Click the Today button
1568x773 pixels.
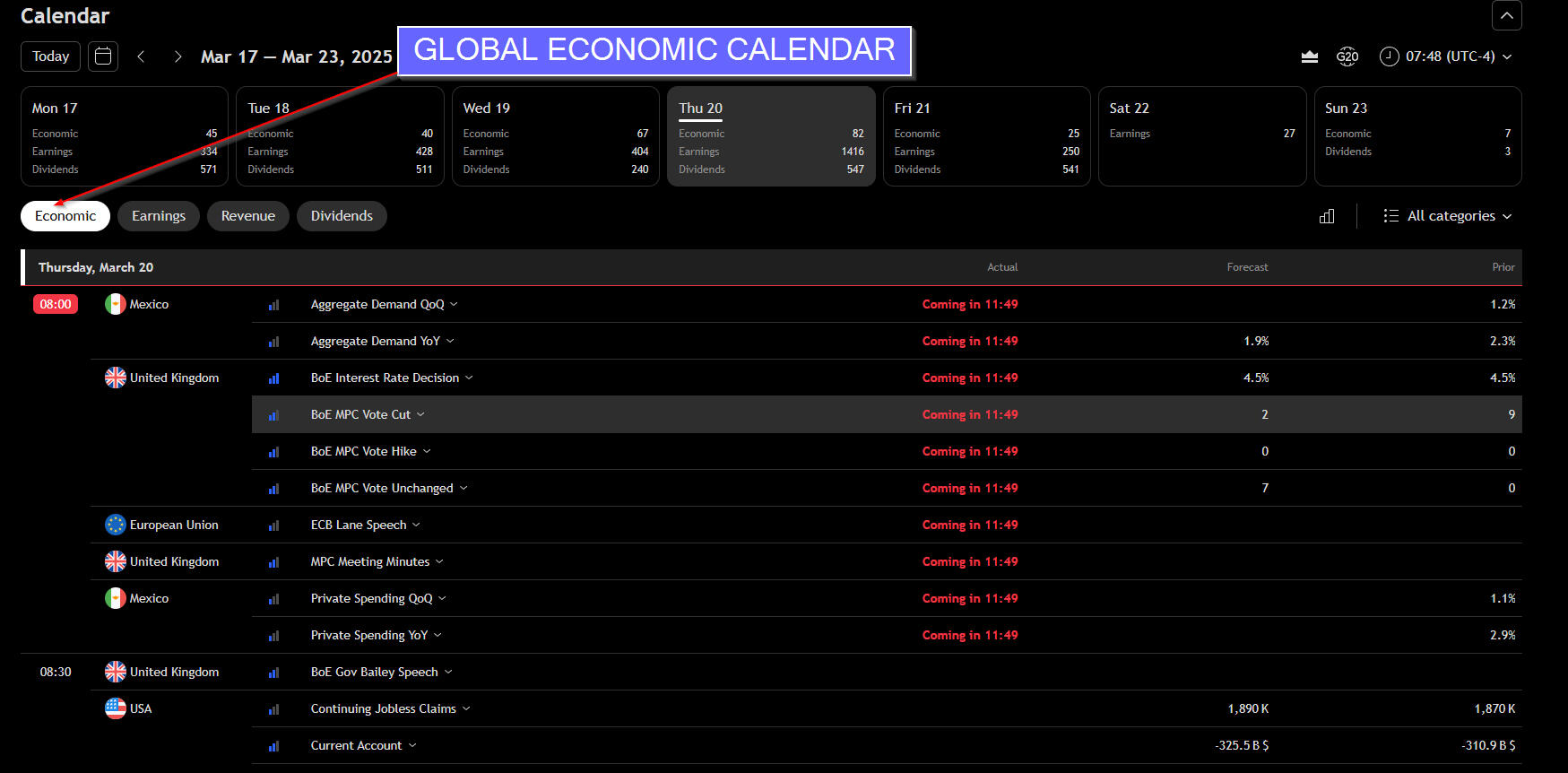tap(50, 56)
